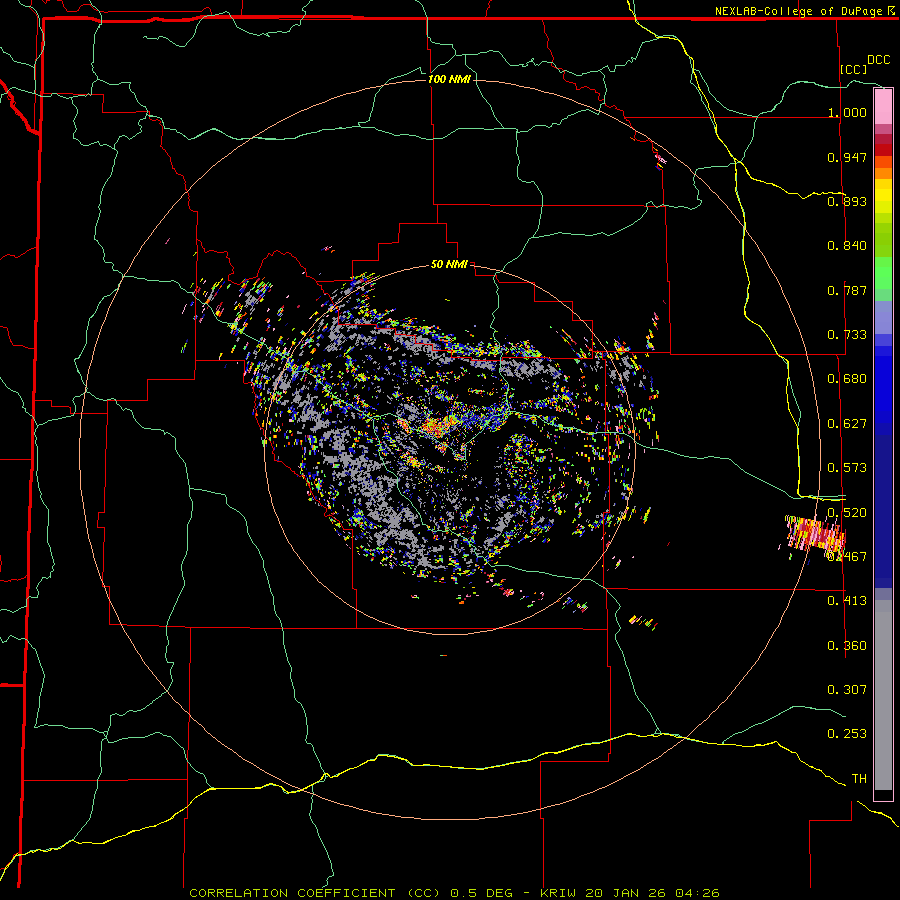The height and width of the screenshot is (900, 900).
Task: Click the 0.5 DEG elevation text
Action: click(x=481, y=893)
